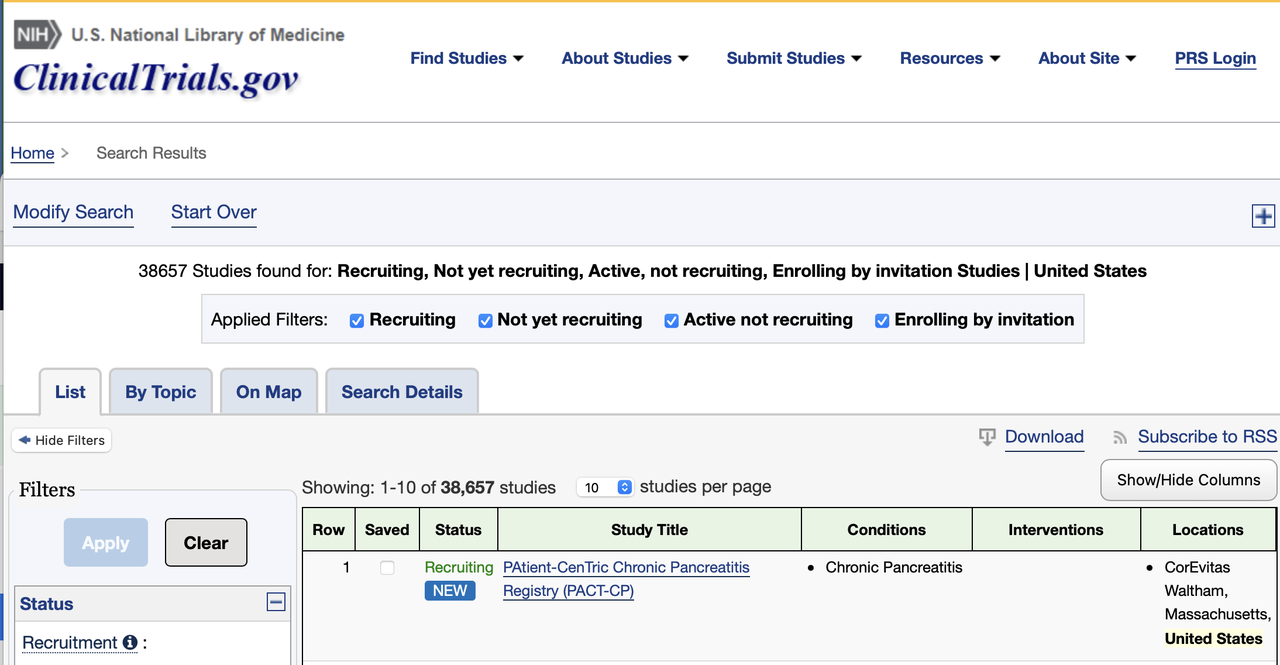Switch to the By Topic tab
The height and width of the screenshot is (665, 1280).
(x=160, y=392)
